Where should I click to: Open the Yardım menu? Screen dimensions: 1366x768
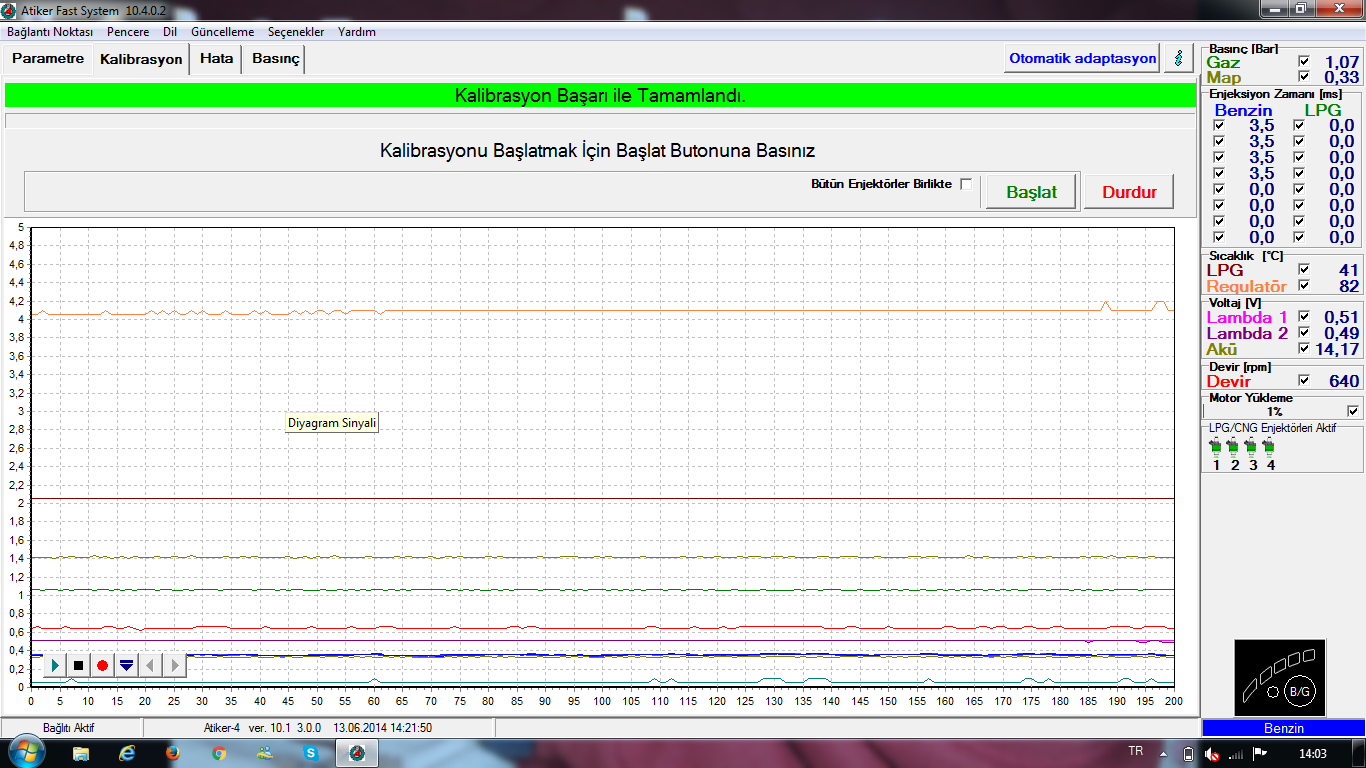tap(357, 32)
